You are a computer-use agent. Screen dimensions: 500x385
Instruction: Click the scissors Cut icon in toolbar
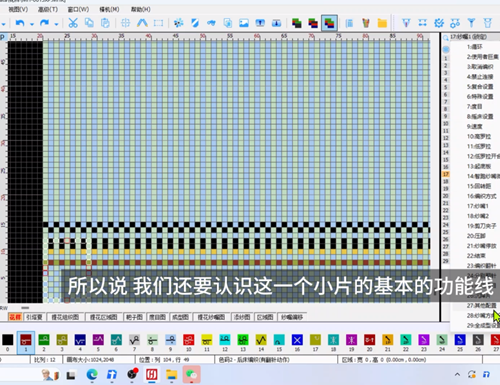(x=73, y=23)
